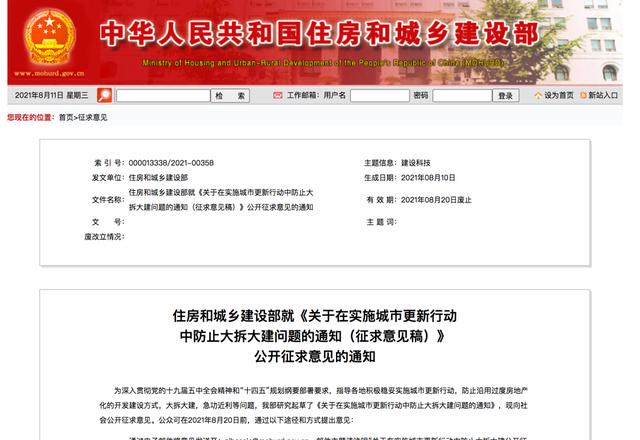Select issuing unit 住房和城乡建设部 value
Screen dimensions: 640x440
(158, 178)
